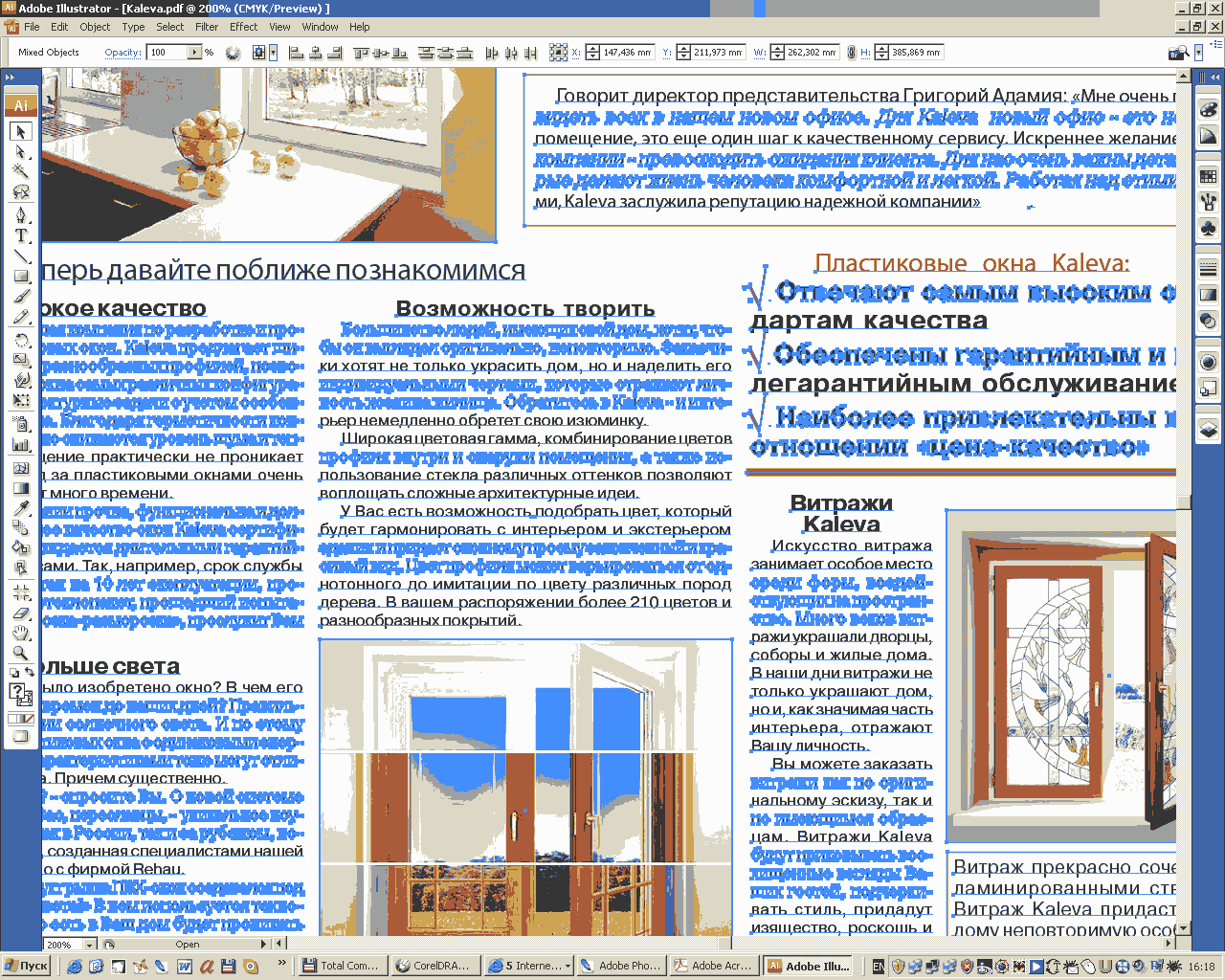
Task: Select the Gradient tool
Action: [x=21, y=489]
